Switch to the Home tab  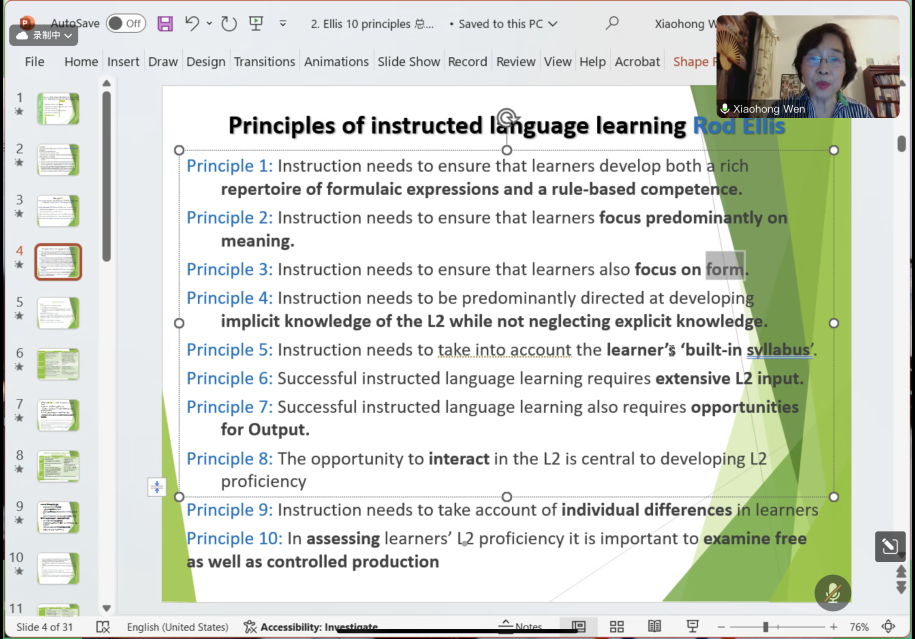81,61
